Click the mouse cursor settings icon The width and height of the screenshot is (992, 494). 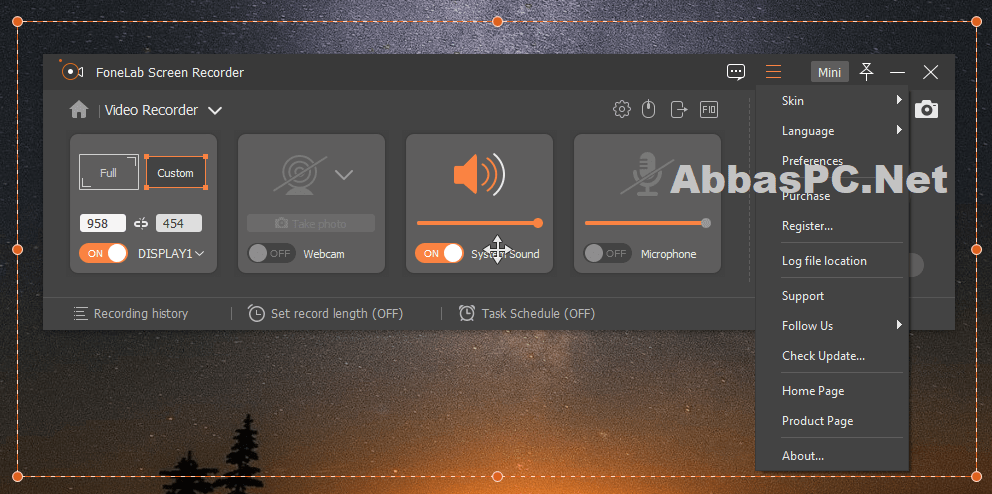pyautogui.click(x=648, y=109)
